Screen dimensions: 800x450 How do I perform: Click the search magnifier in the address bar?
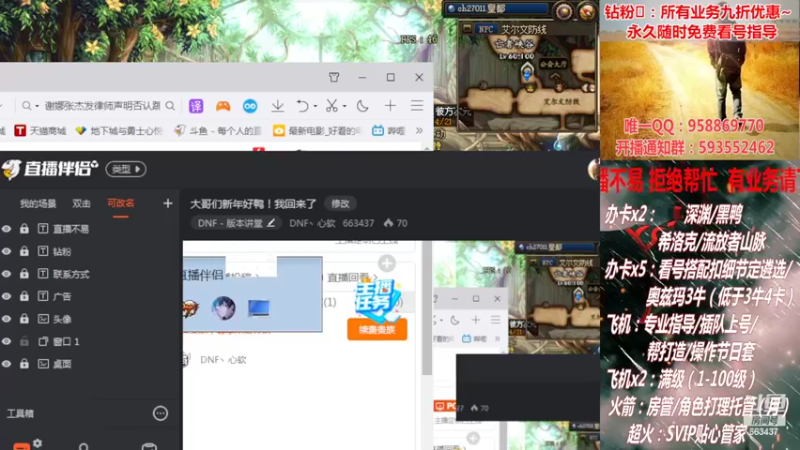170,106
